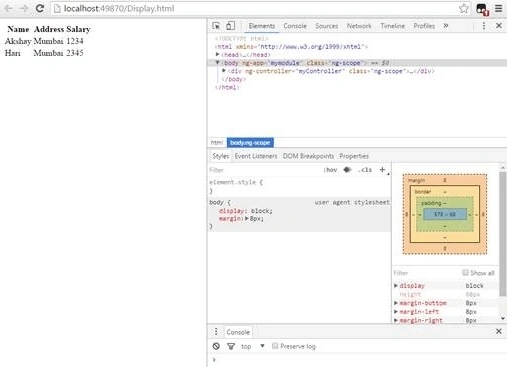The image size is (507, 367).
Task: Expand the head node in DOM tree
Action: coord(217,54)
